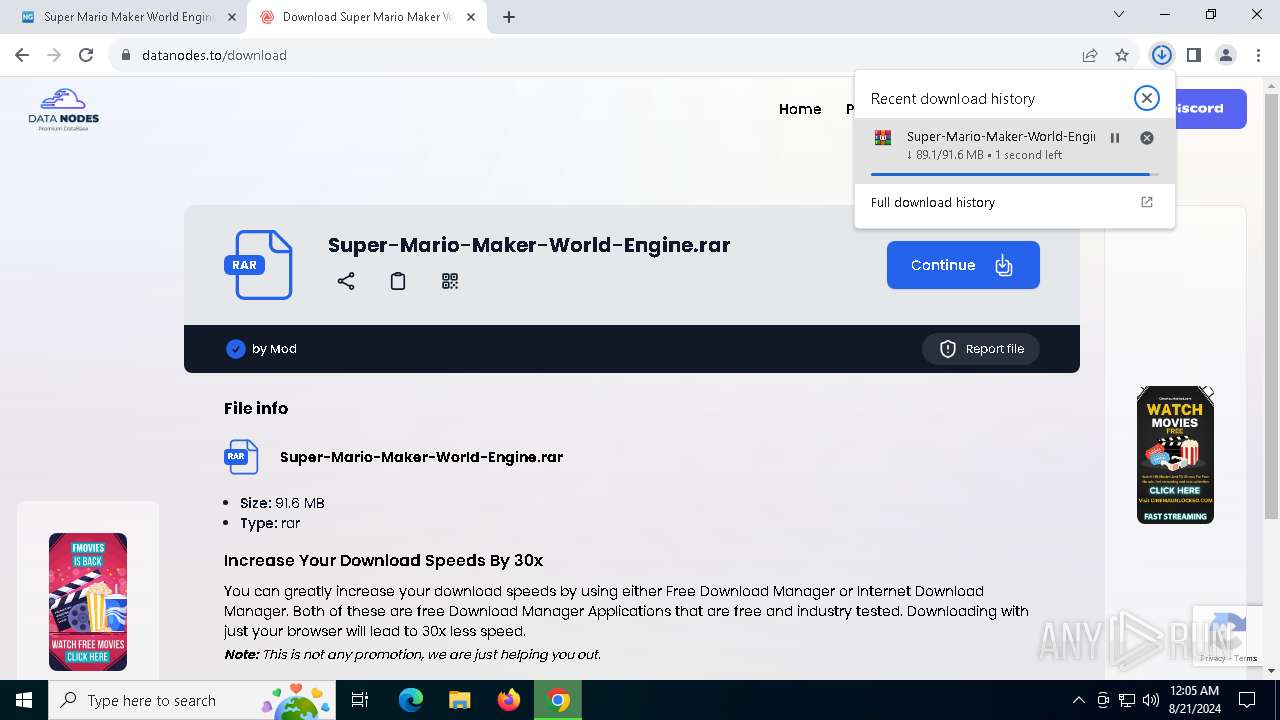Pause the Super-Mario-Maker download
The image size is (1280, 720).
point(1115,138)
